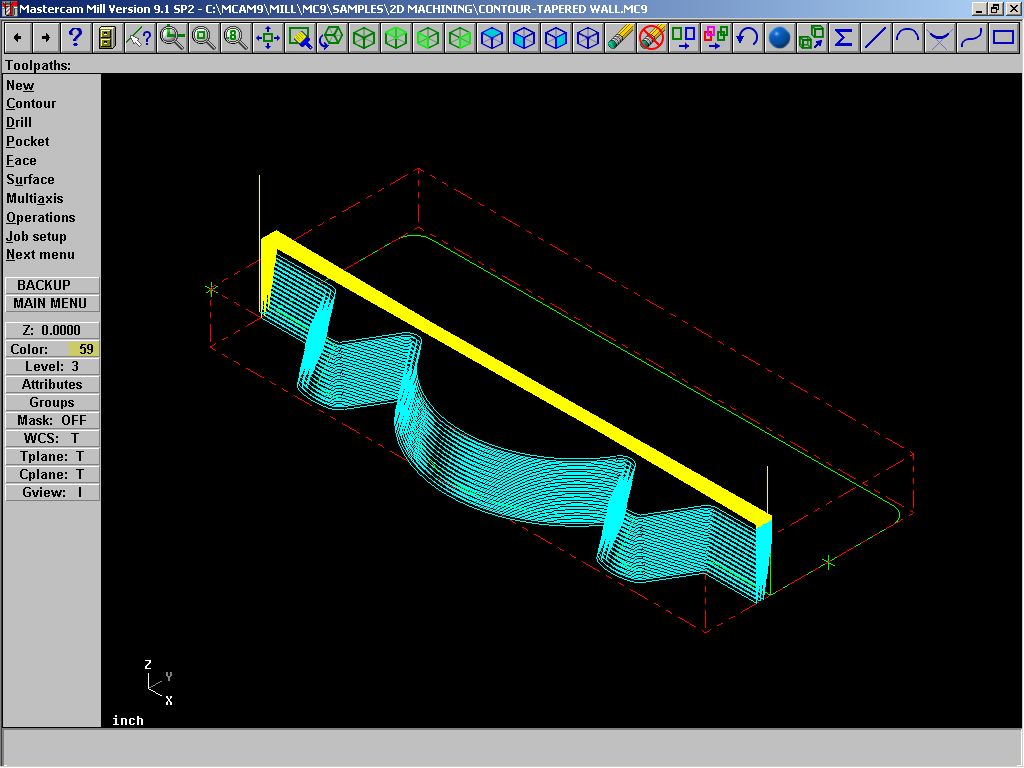Image resolution: width=1024 pixels, height=768 pixels.
Task: Choose Drill toolpath menu item
Action: click(x=19, y=123)
